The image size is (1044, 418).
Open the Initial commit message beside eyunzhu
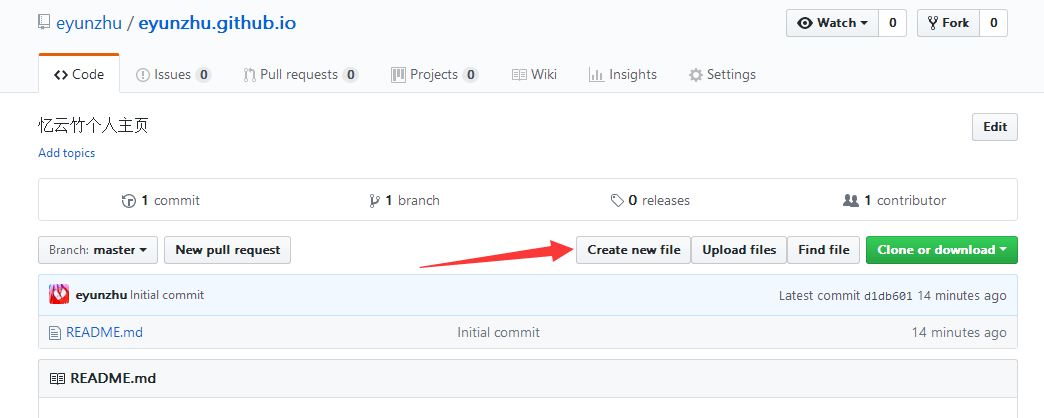[167, 295]
